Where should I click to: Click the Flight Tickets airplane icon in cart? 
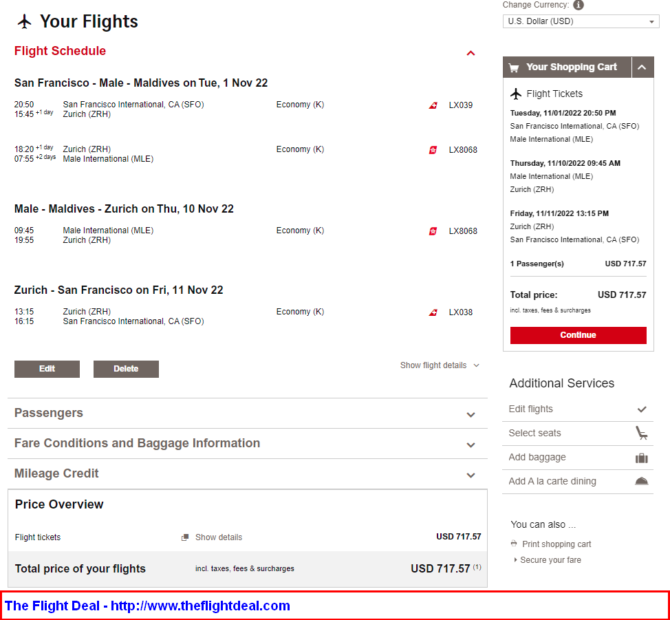[516, 94]
